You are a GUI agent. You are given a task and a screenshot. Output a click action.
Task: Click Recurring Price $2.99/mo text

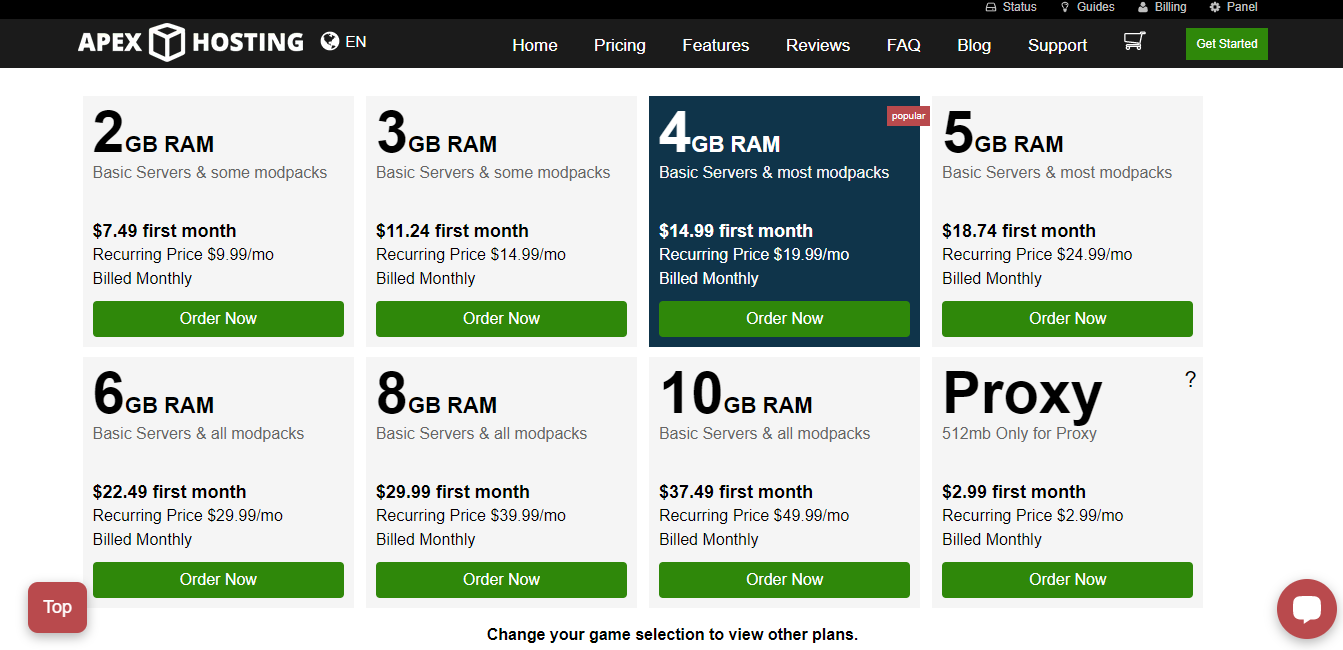coord(1033,516)
